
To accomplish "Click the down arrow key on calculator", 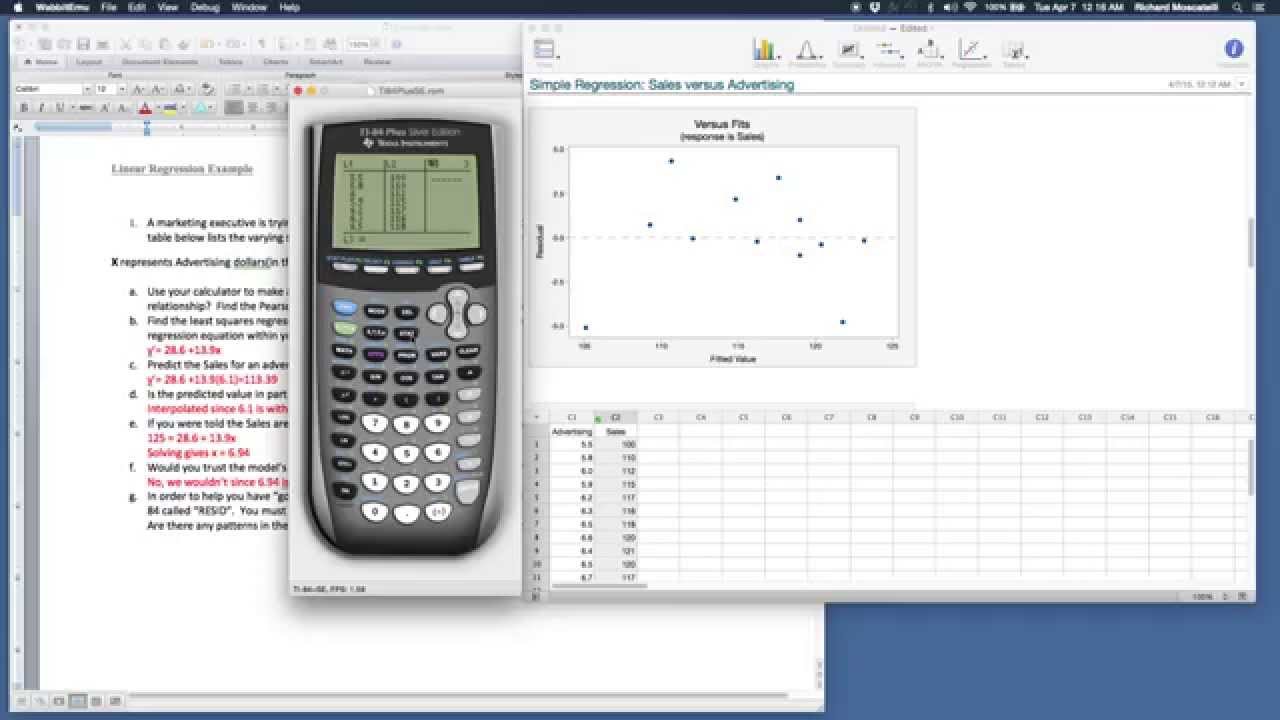I will tap(457, 331).
